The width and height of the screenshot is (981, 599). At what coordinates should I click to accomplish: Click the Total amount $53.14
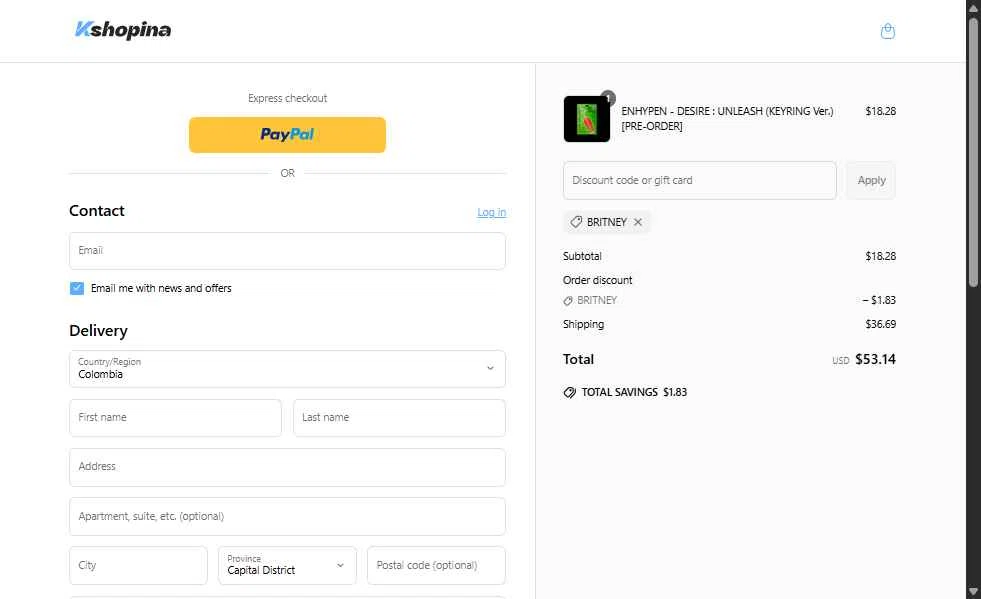pyautogui.click(x=875, y=359)
